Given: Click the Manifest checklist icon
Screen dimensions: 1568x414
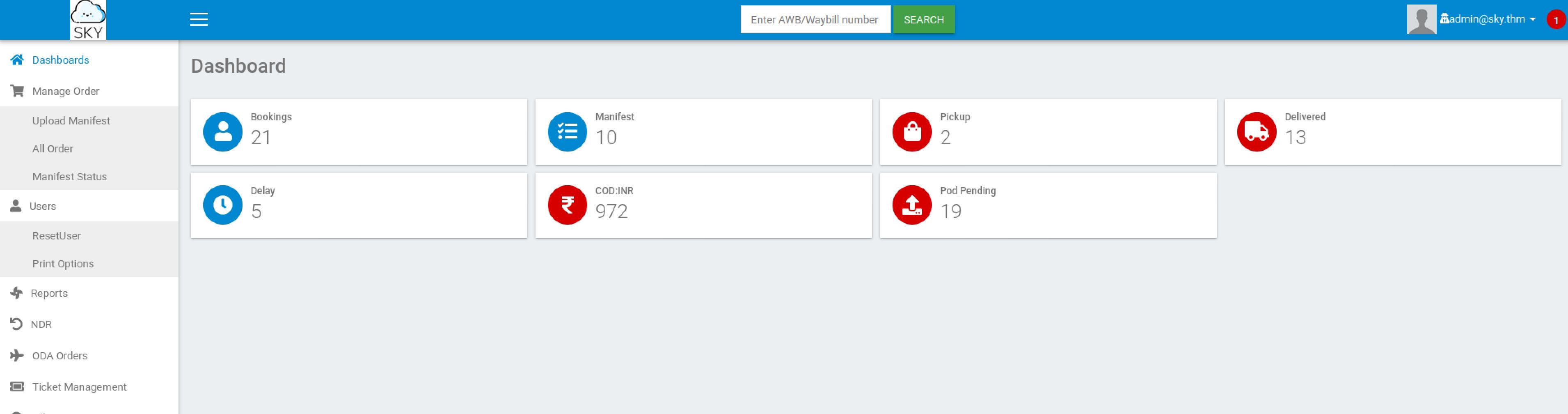Looking at the screenshot, I should [x=567, y=131].
